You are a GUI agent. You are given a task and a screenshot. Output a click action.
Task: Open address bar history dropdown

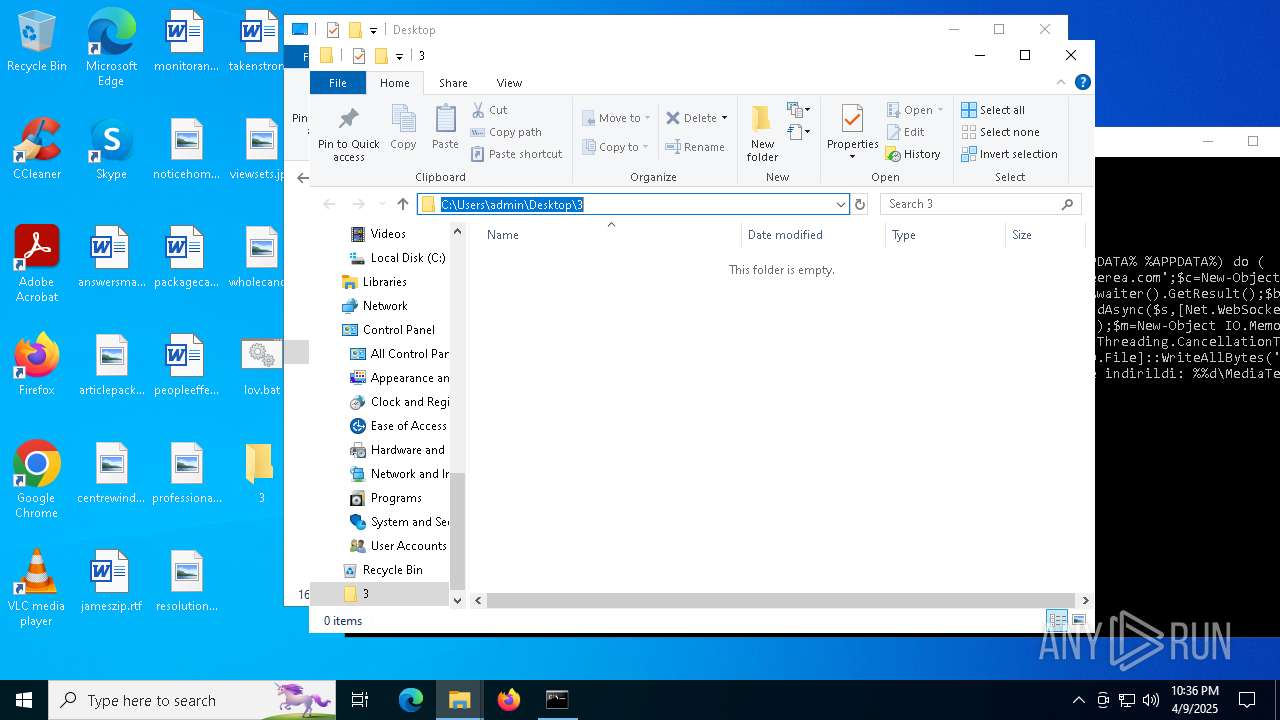coord(841,204)
